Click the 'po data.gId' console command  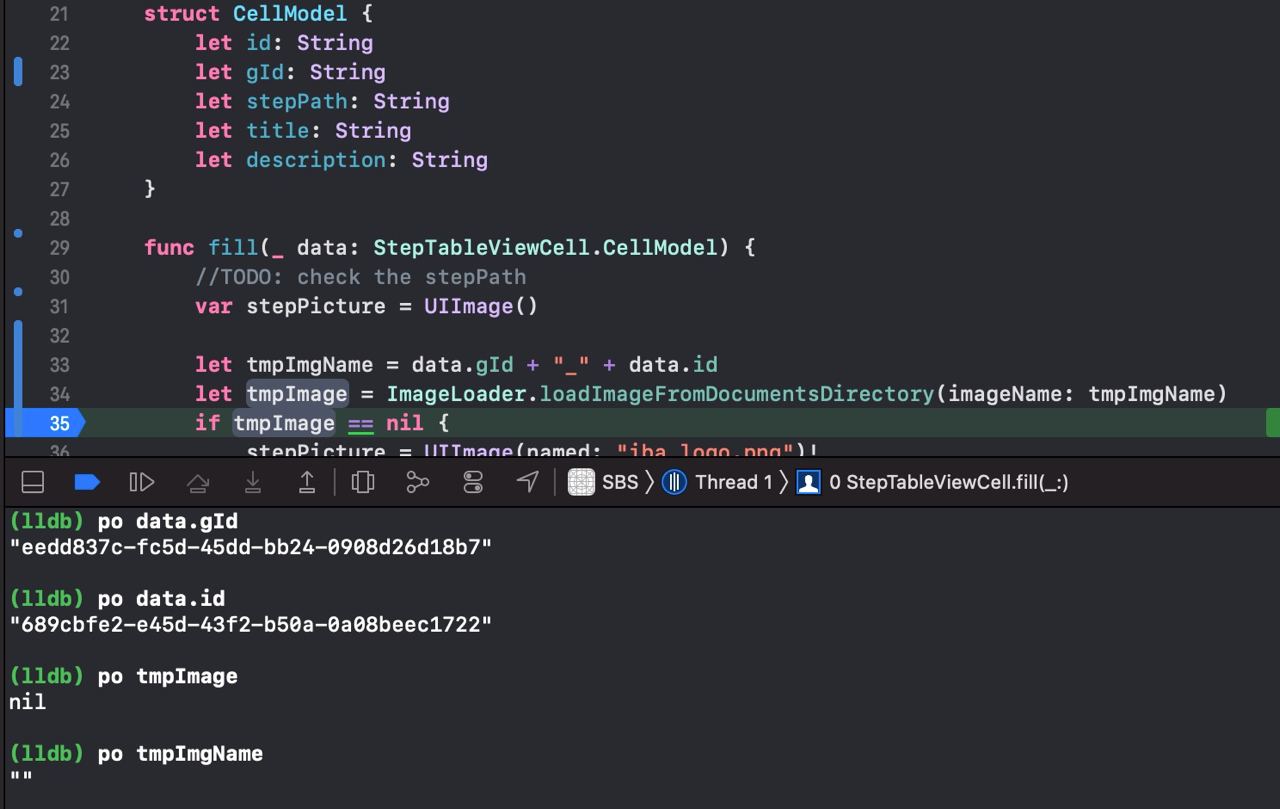(168, 521)
